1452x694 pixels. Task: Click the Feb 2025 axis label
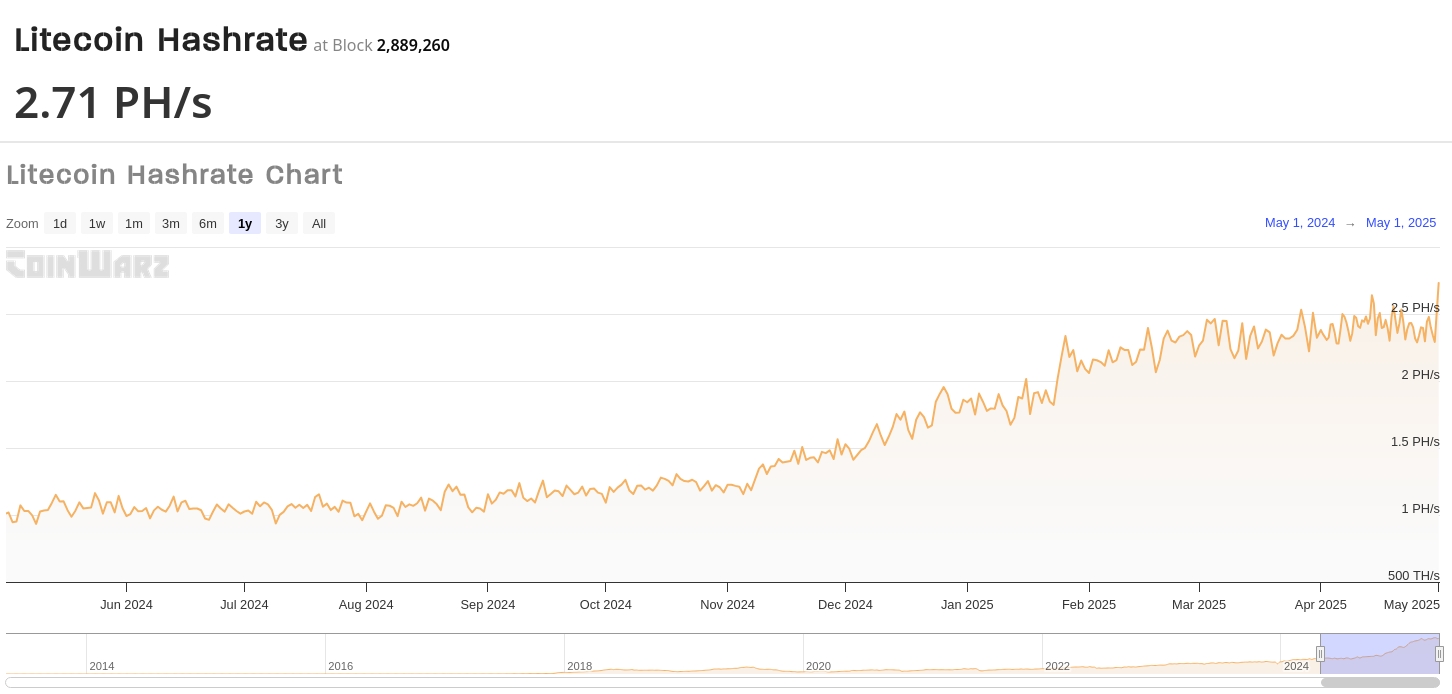click(x=1089, y=605)
